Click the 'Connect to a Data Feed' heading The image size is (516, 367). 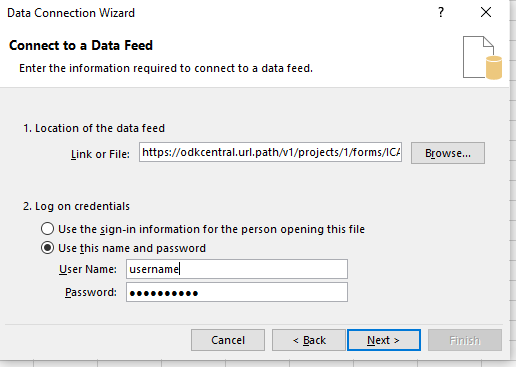(81, 45)
